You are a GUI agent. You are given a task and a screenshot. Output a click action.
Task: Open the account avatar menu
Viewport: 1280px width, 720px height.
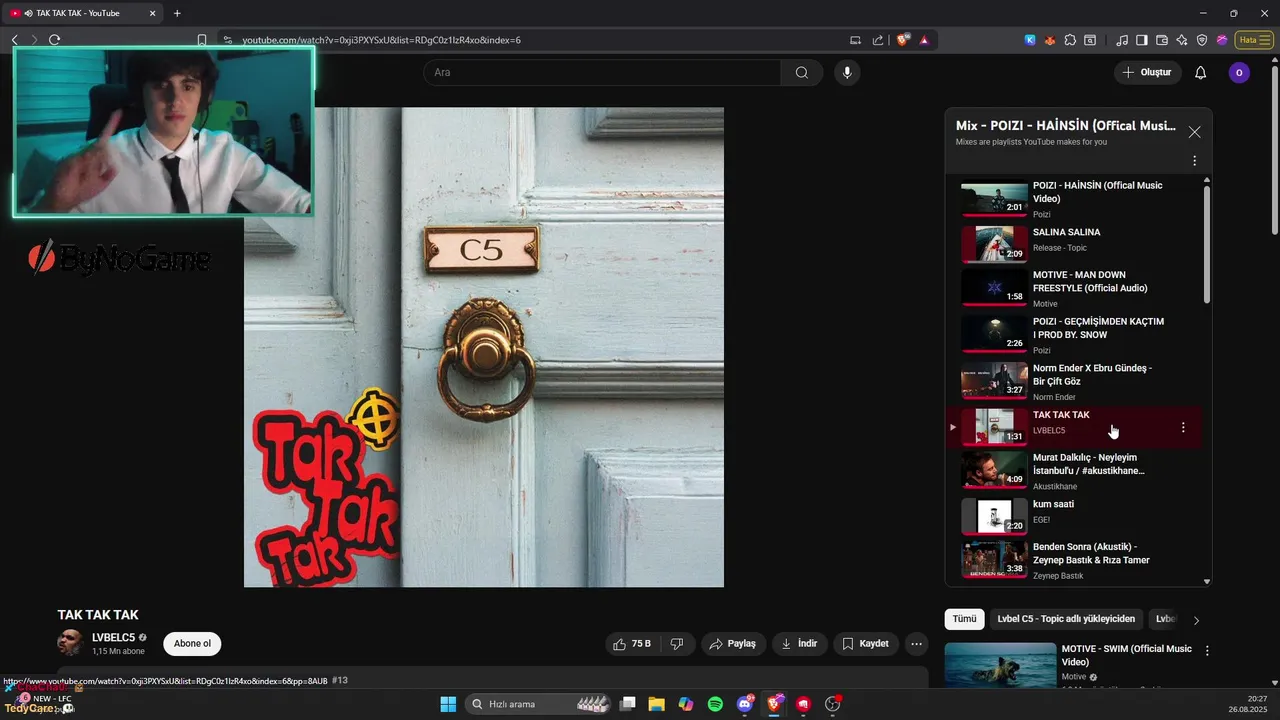coord(1239,72)
